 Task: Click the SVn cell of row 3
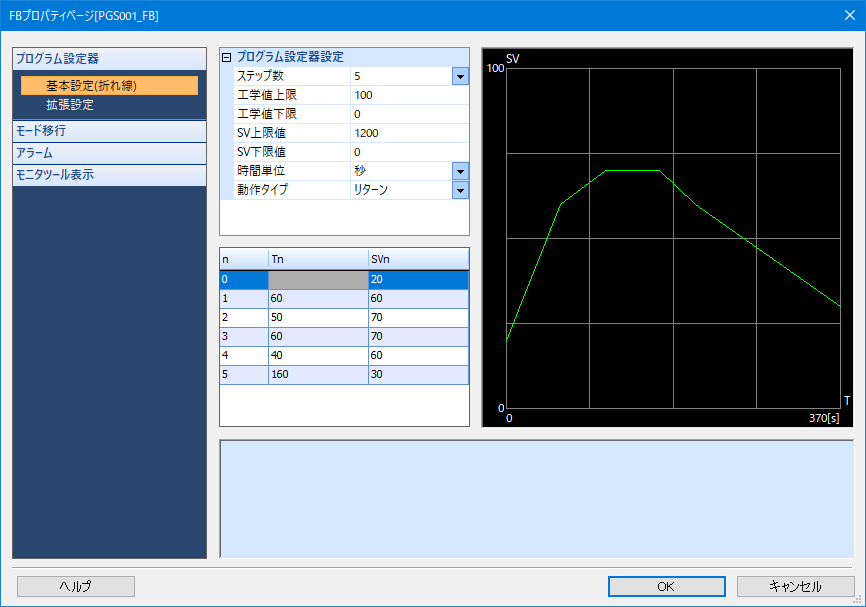(417, 336)
